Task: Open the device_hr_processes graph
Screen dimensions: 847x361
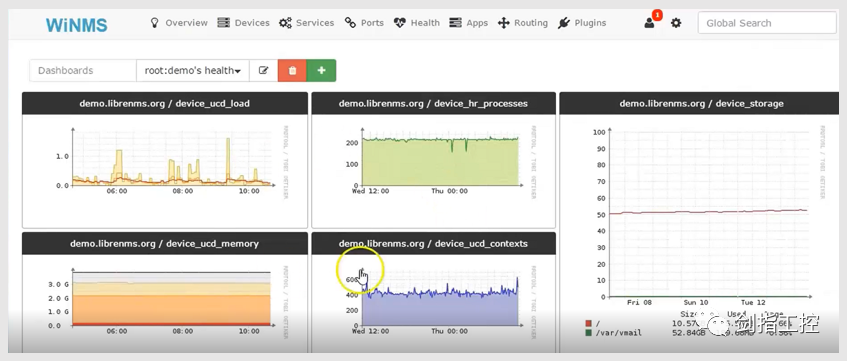Action: pos(441,163)
